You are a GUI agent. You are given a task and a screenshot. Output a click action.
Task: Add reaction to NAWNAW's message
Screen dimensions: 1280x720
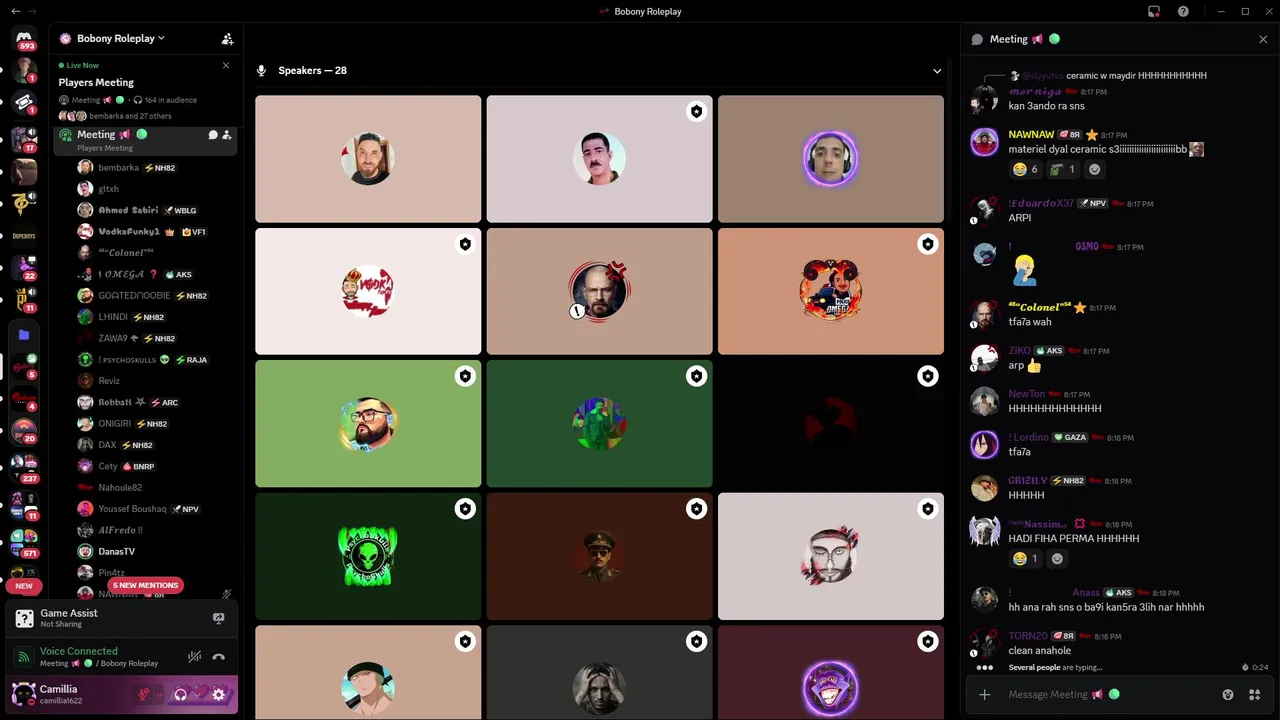[1094, 169]
